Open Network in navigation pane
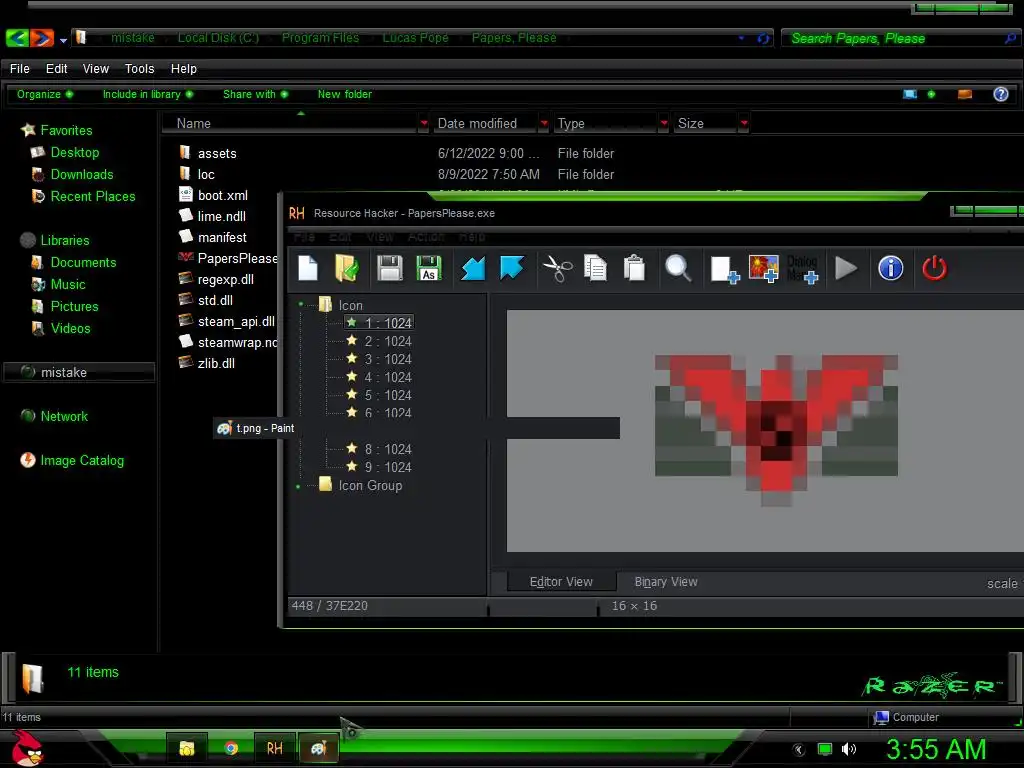The height and width of the screenshot is (768, 1024). pyautogui.click(x=54, y=416)
